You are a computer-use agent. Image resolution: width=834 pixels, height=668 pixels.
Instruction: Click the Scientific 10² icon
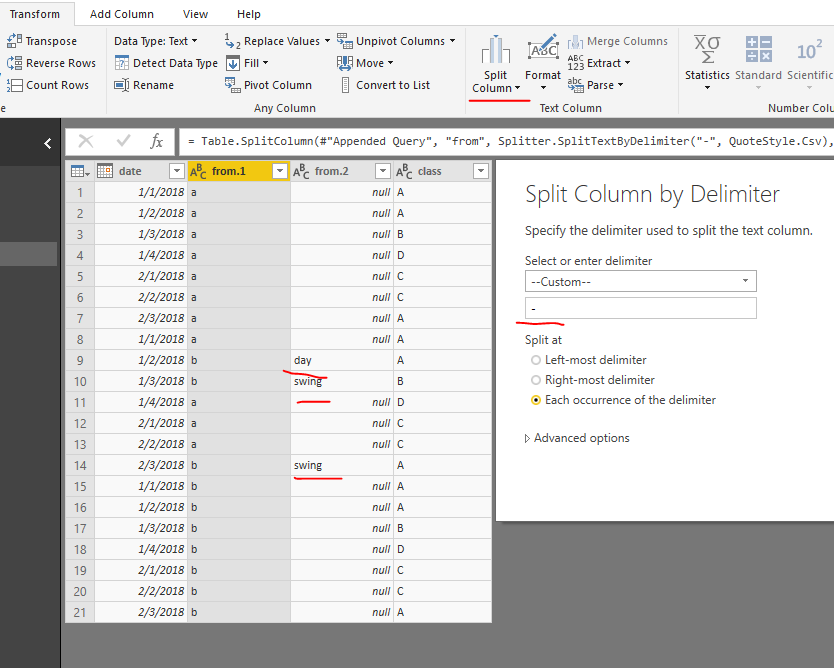(809, 51)
